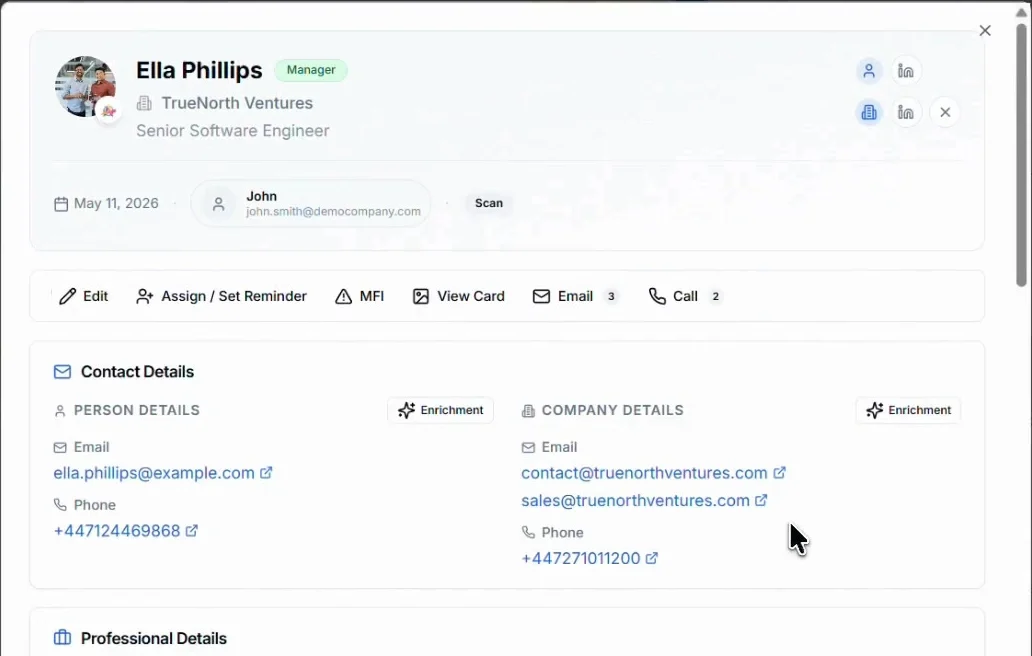This screenshot has width=1032, height=656.
Task: Open the person profile icon in header
Action: click(869, 70)
